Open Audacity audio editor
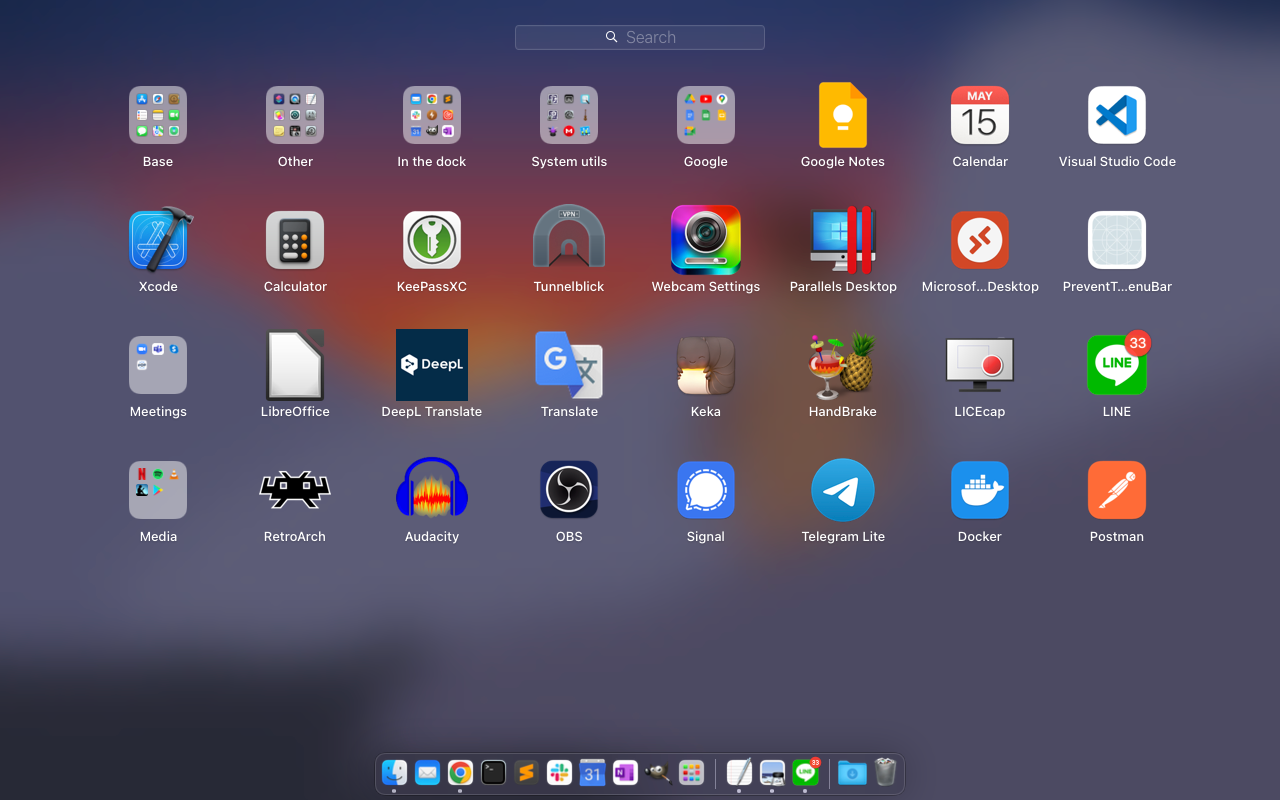This screenshot has width=1280, height=800. coord(432,490)
